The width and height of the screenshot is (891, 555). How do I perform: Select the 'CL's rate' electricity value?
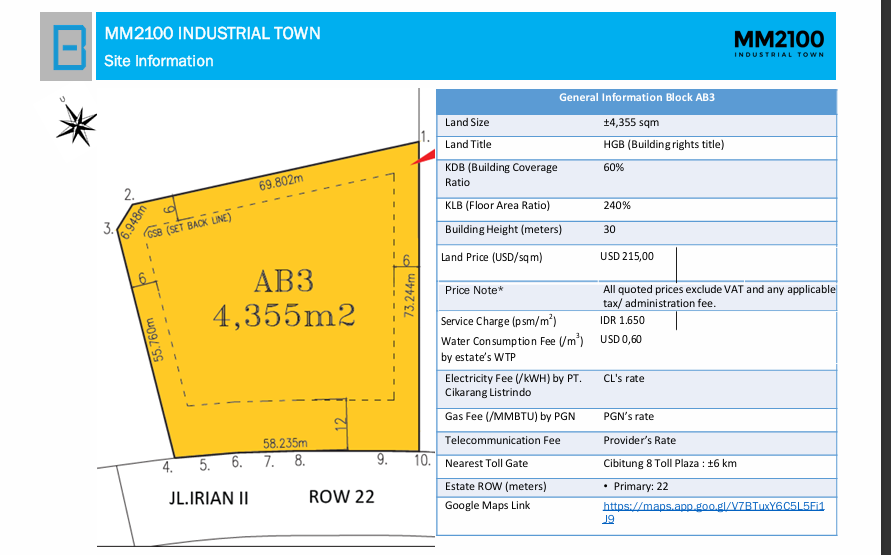[623, 378]
